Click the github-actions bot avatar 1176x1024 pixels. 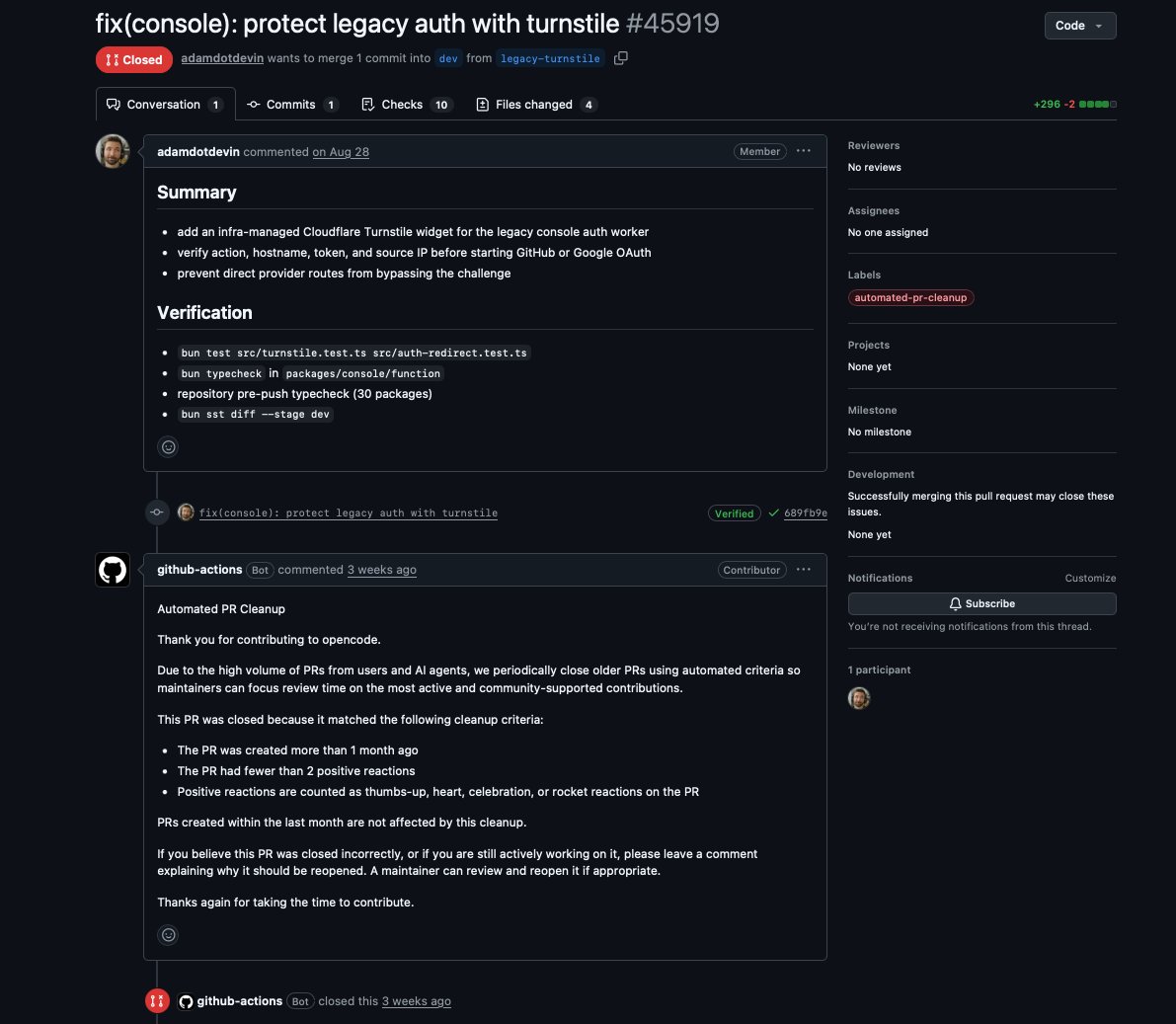point(113,570)
